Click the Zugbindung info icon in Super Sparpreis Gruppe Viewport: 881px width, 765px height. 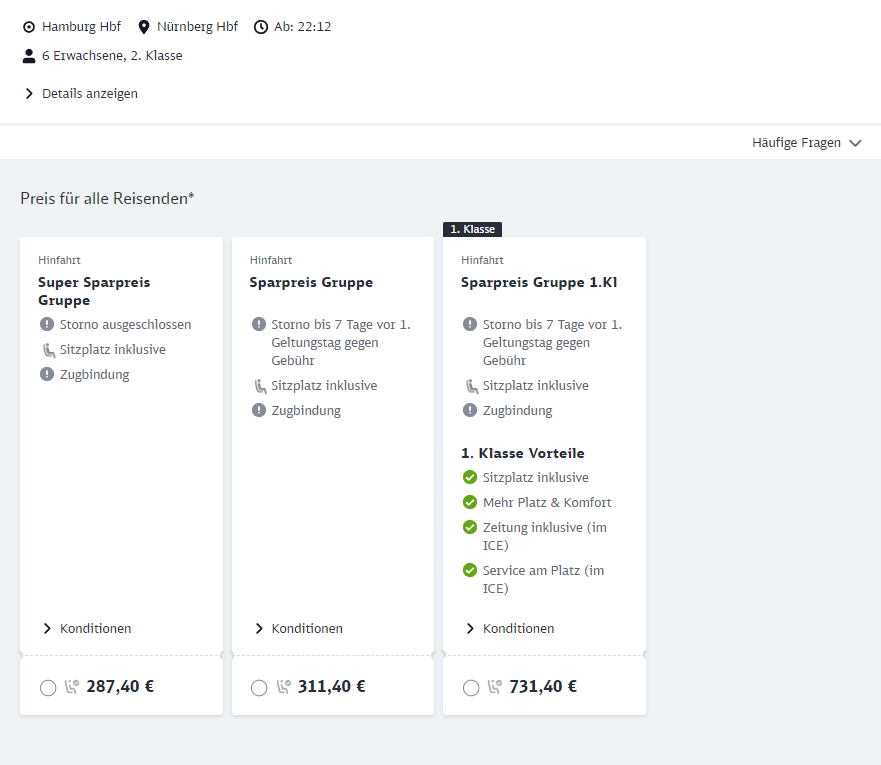tap(47, 374)
